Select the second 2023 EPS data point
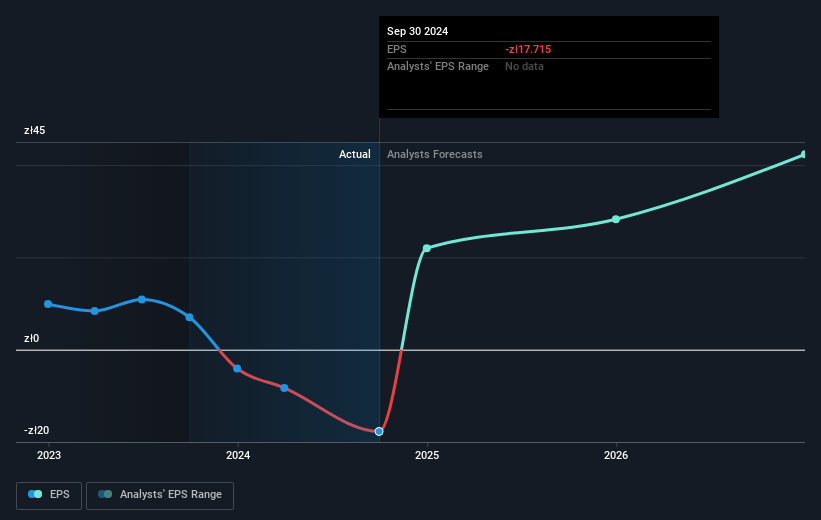 click(95, 311)
